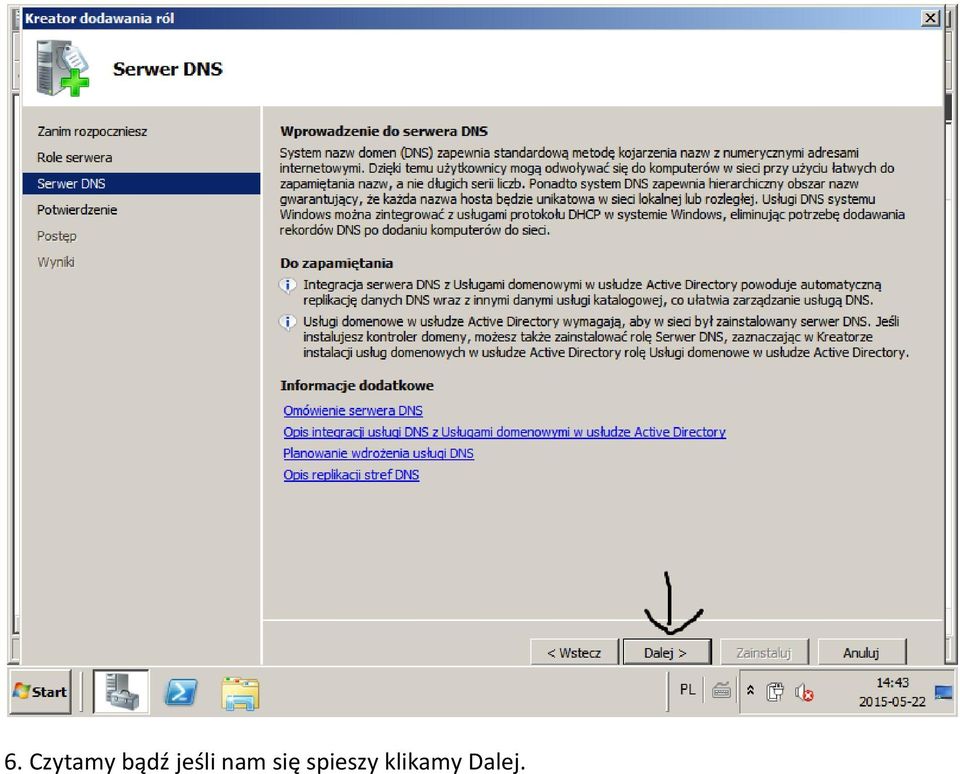960x774 pixels.
Task: Click the network connection tray icon
Action: click(x=775, y=692)
